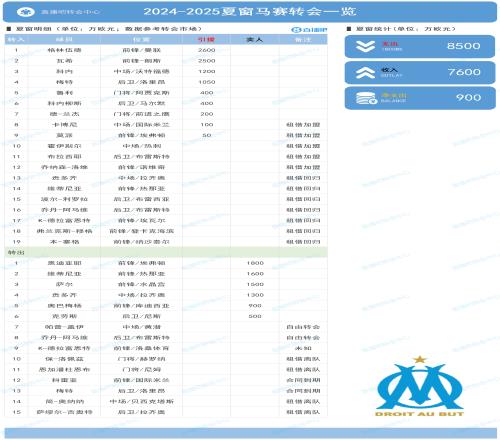Click the black square bullet before the statistics heading
The image size is (500, 440).
click(348, 29)
